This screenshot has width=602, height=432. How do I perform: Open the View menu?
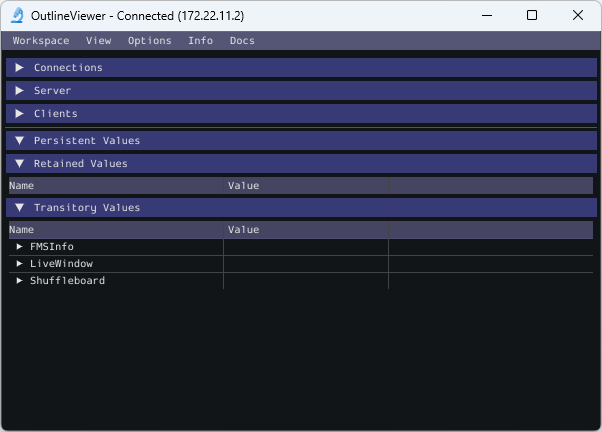pos(98,41)
